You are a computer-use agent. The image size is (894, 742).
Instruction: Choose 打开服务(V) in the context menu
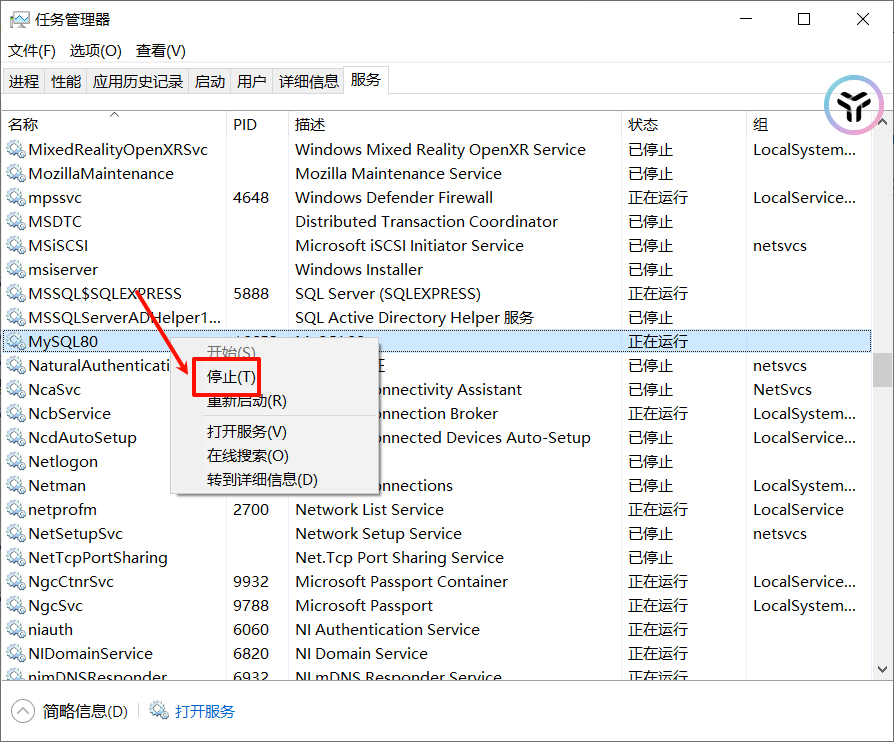click(246, 431)
